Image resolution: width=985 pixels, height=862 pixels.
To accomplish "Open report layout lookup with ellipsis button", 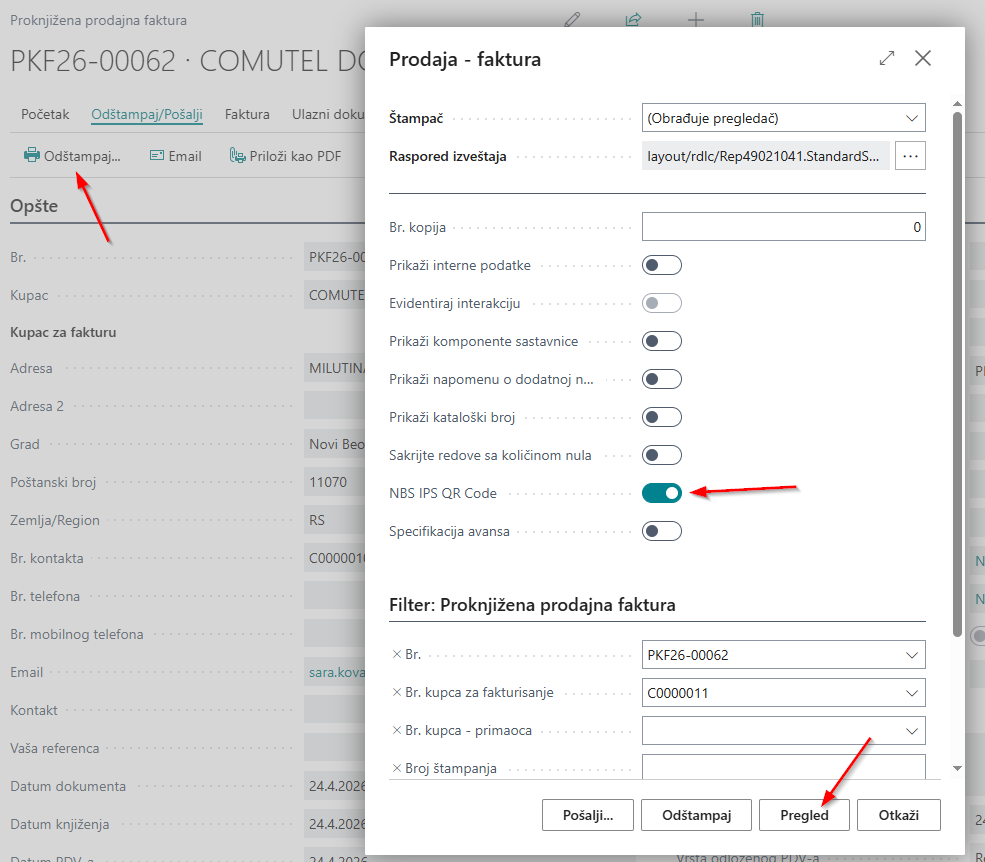I will click(910, 156).
